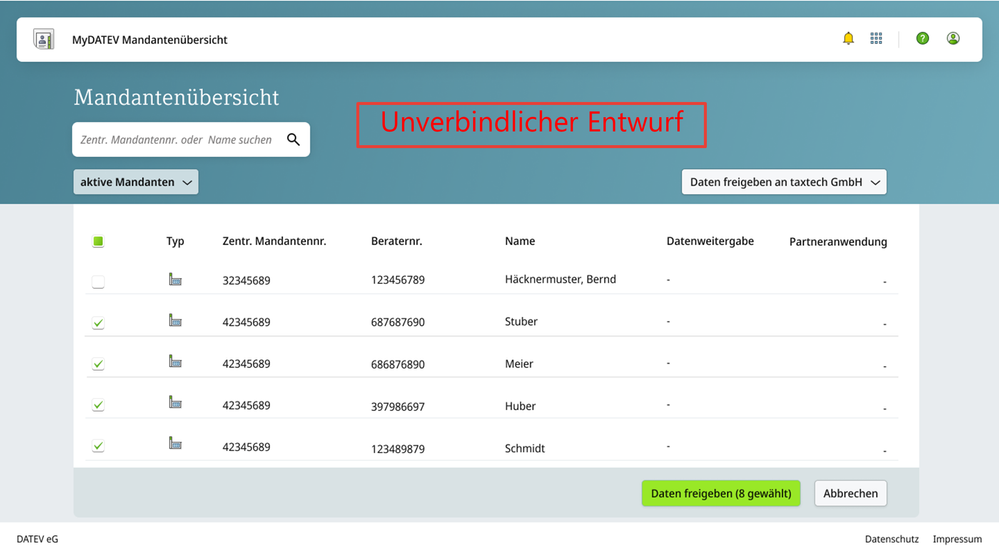Click the search magnifier icon

pyautogui.click(x=293, y=139)
